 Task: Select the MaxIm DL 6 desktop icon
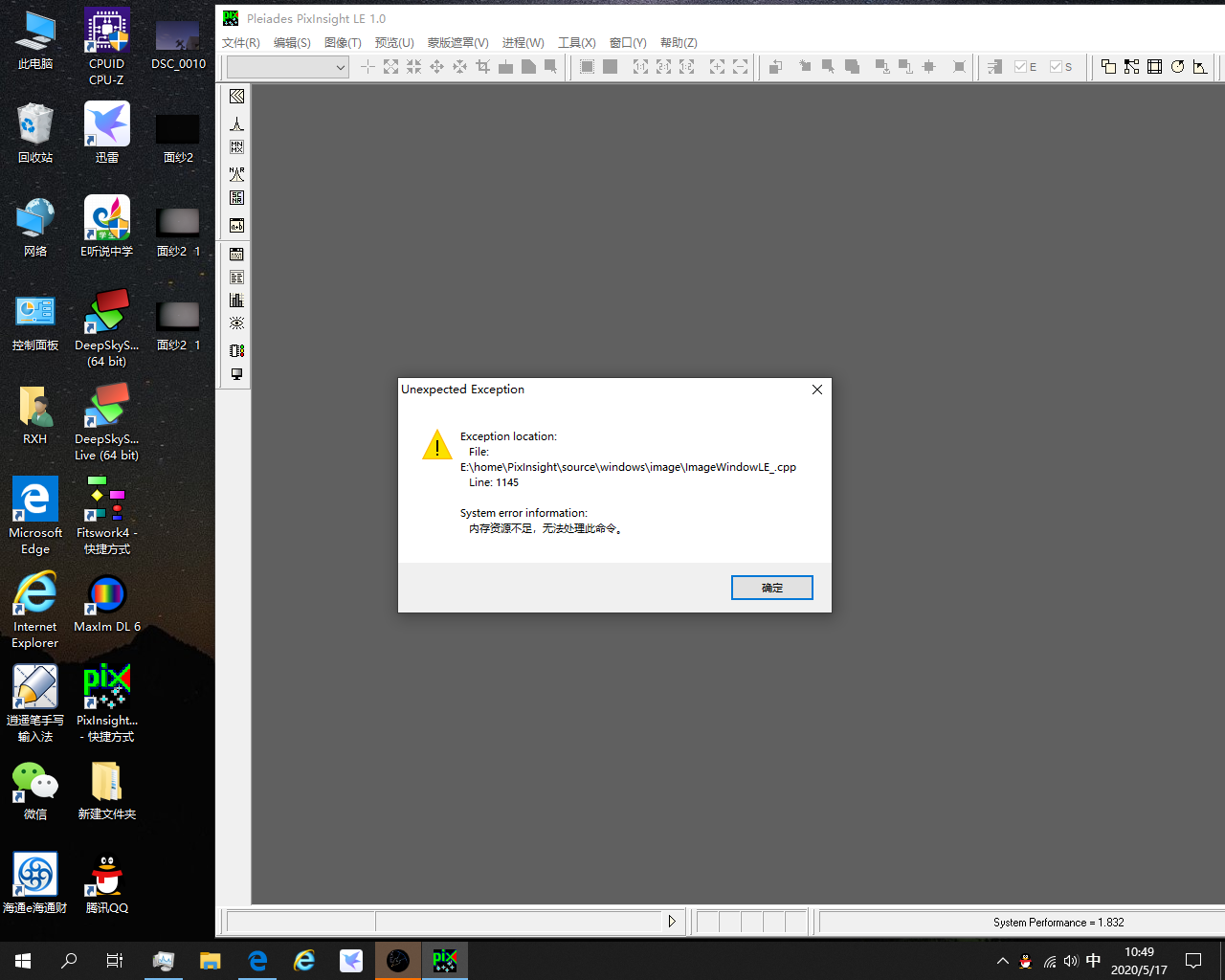107,604
